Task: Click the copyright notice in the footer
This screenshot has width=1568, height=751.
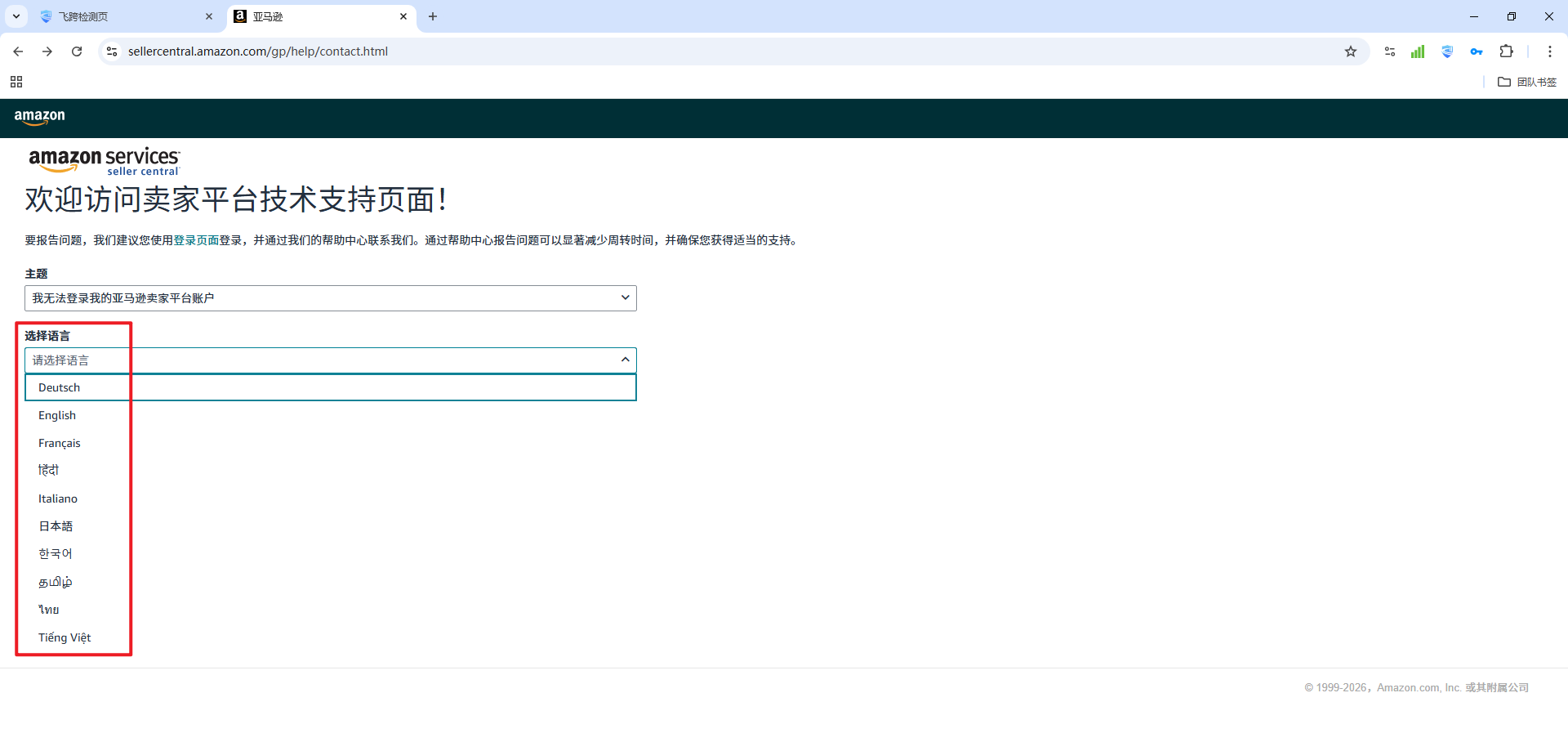Action: 1416,688
